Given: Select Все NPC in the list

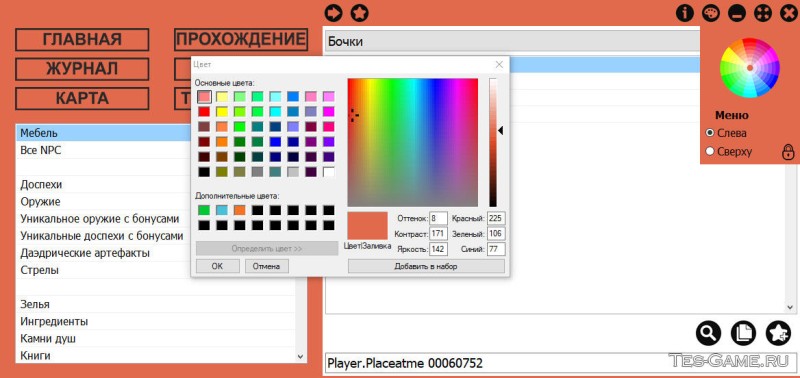Looking at the screenshot, I should (x=103, y=150).
